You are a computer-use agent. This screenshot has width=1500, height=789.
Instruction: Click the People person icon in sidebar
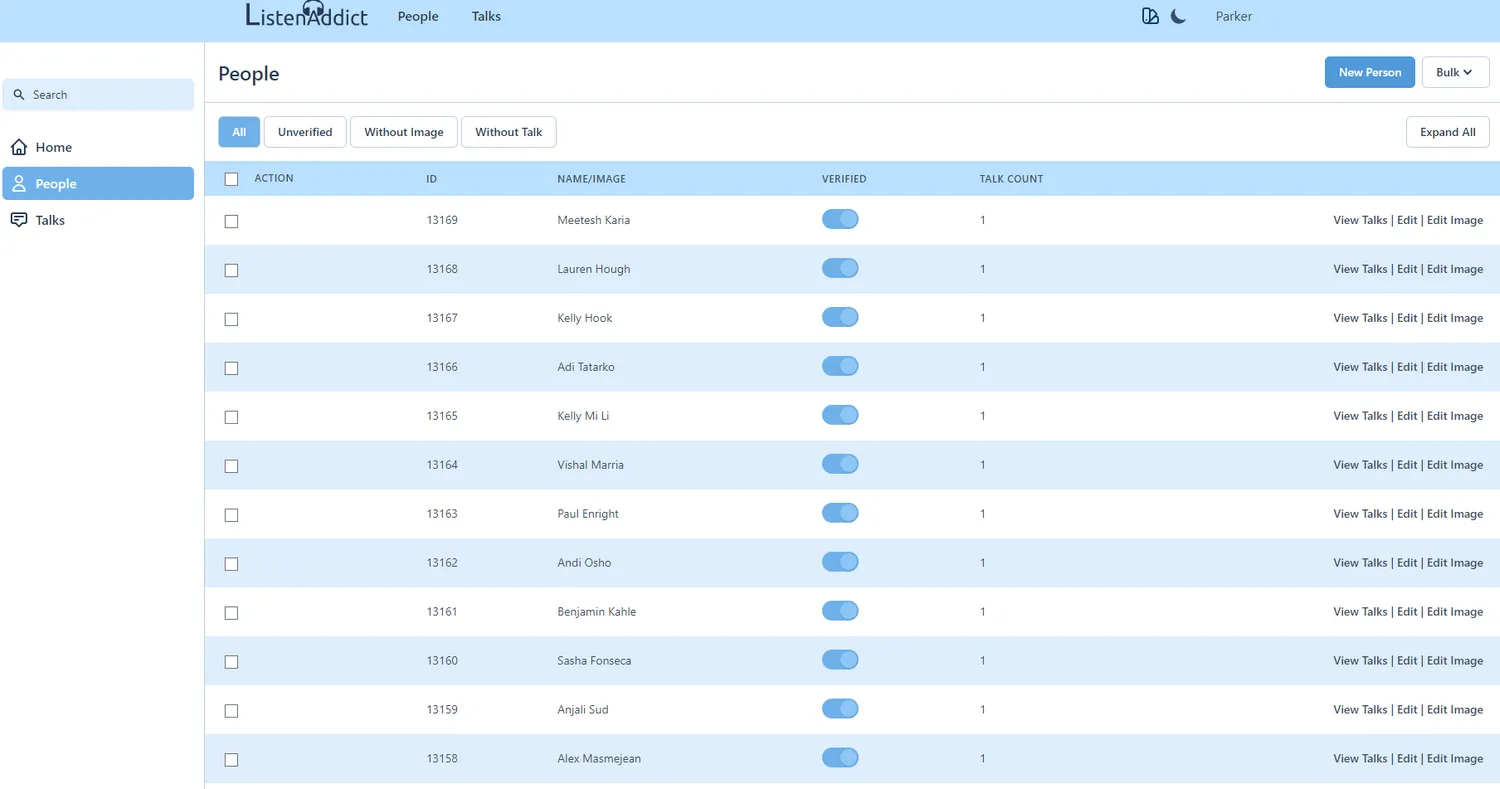[x=19, y=184]
